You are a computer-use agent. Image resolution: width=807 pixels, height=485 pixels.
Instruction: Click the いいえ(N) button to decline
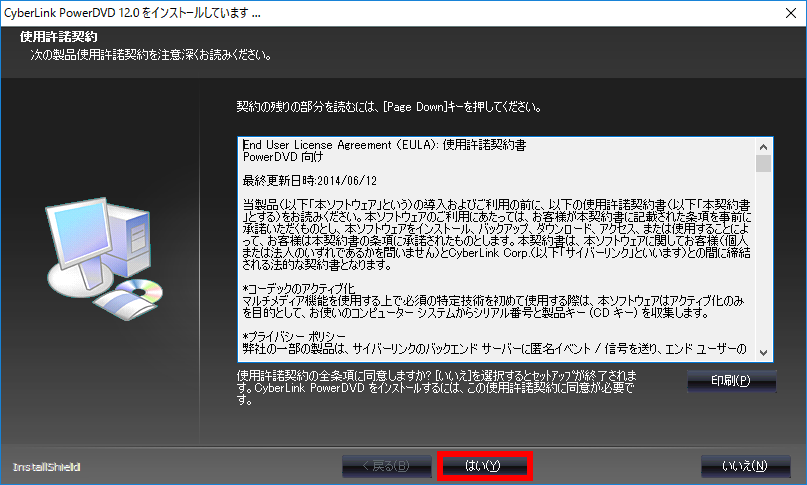(745, 466)
